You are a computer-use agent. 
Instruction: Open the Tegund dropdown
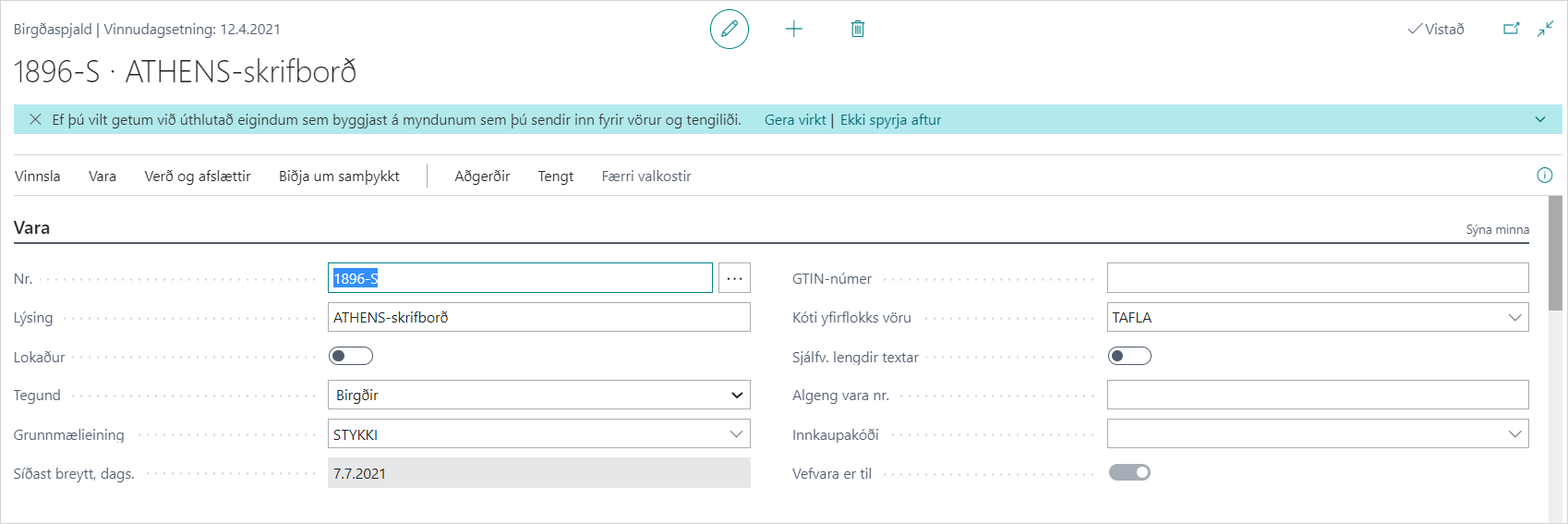click(x=538, y=395)
